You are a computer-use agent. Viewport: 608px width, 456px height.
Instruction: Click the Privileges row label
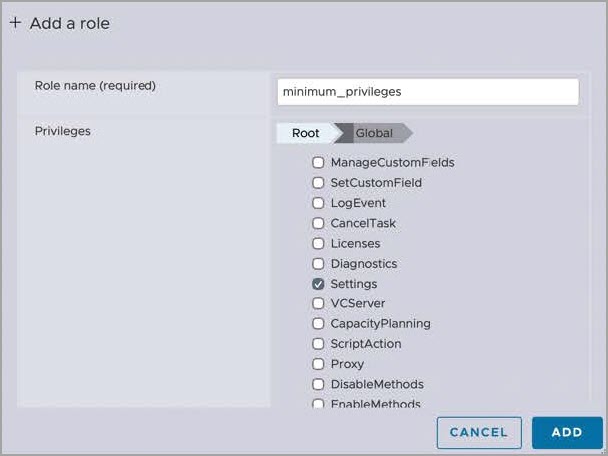(x=63, y=131)
